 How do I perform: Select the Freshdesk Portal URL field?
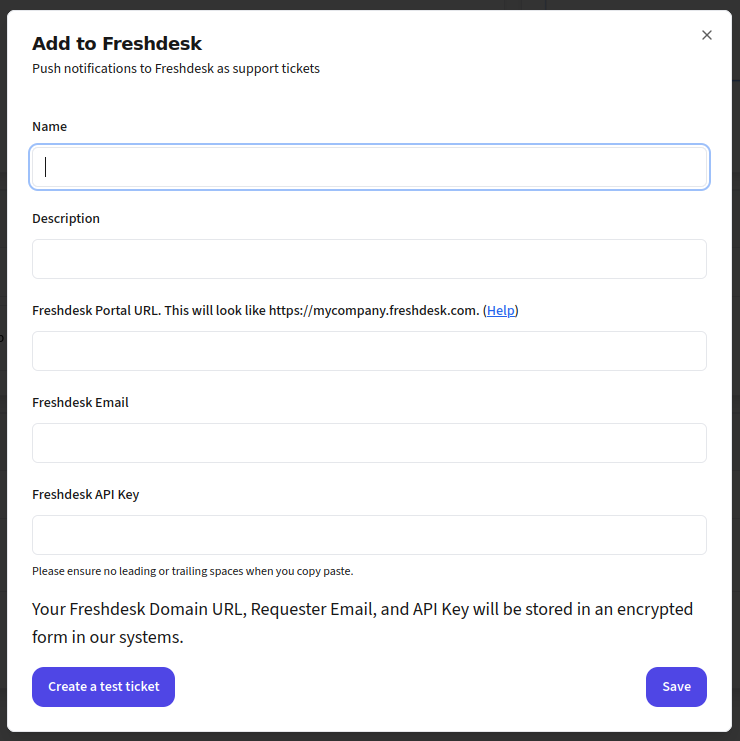[x=369, y=351]
